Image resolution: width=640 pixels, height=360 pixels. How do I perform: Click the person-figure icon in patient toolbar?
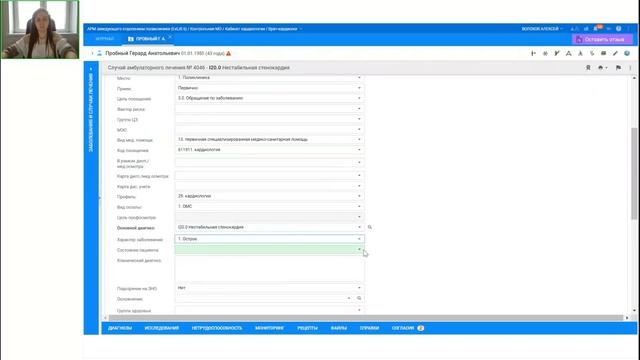(580, 53)
